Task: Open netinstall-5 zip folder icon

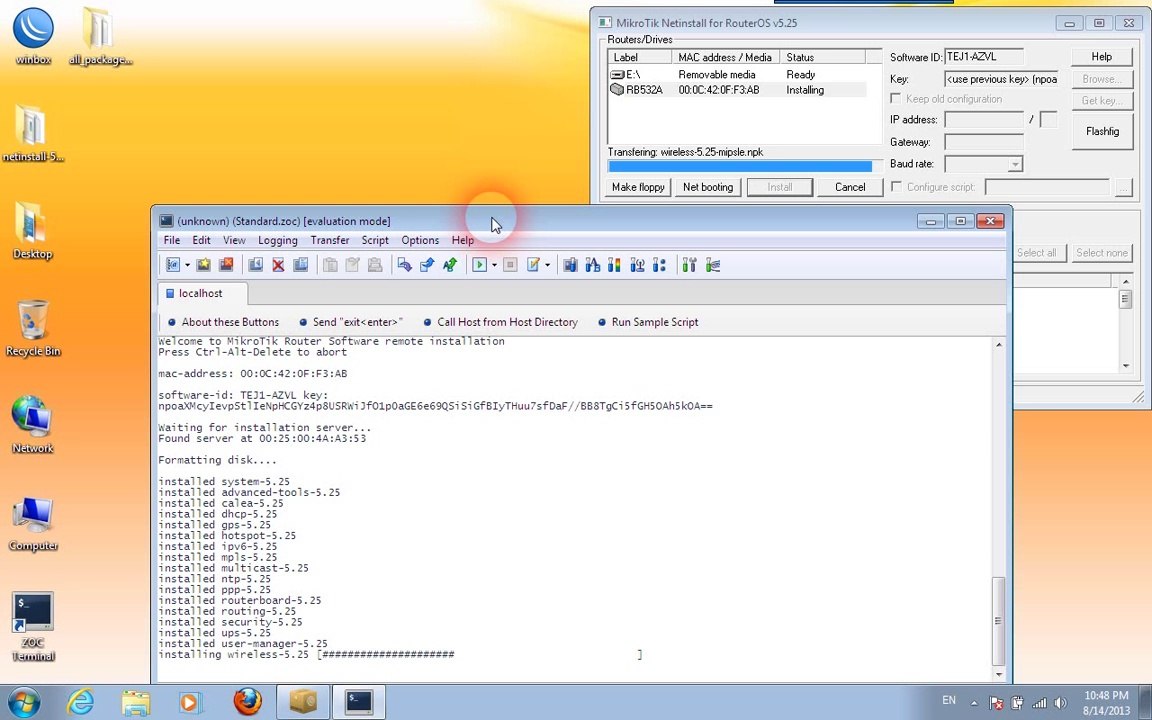Action: [33, 134]
